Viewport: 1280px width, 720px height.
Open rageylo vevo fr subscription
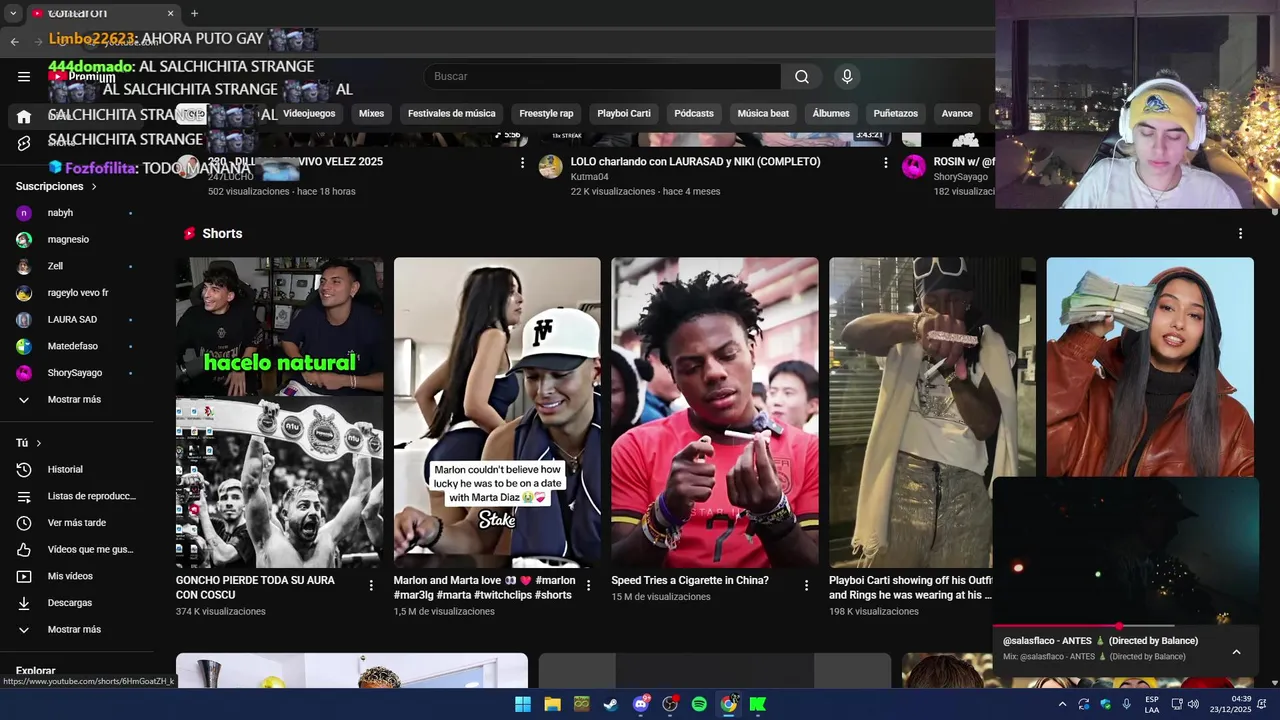(75, 293)
